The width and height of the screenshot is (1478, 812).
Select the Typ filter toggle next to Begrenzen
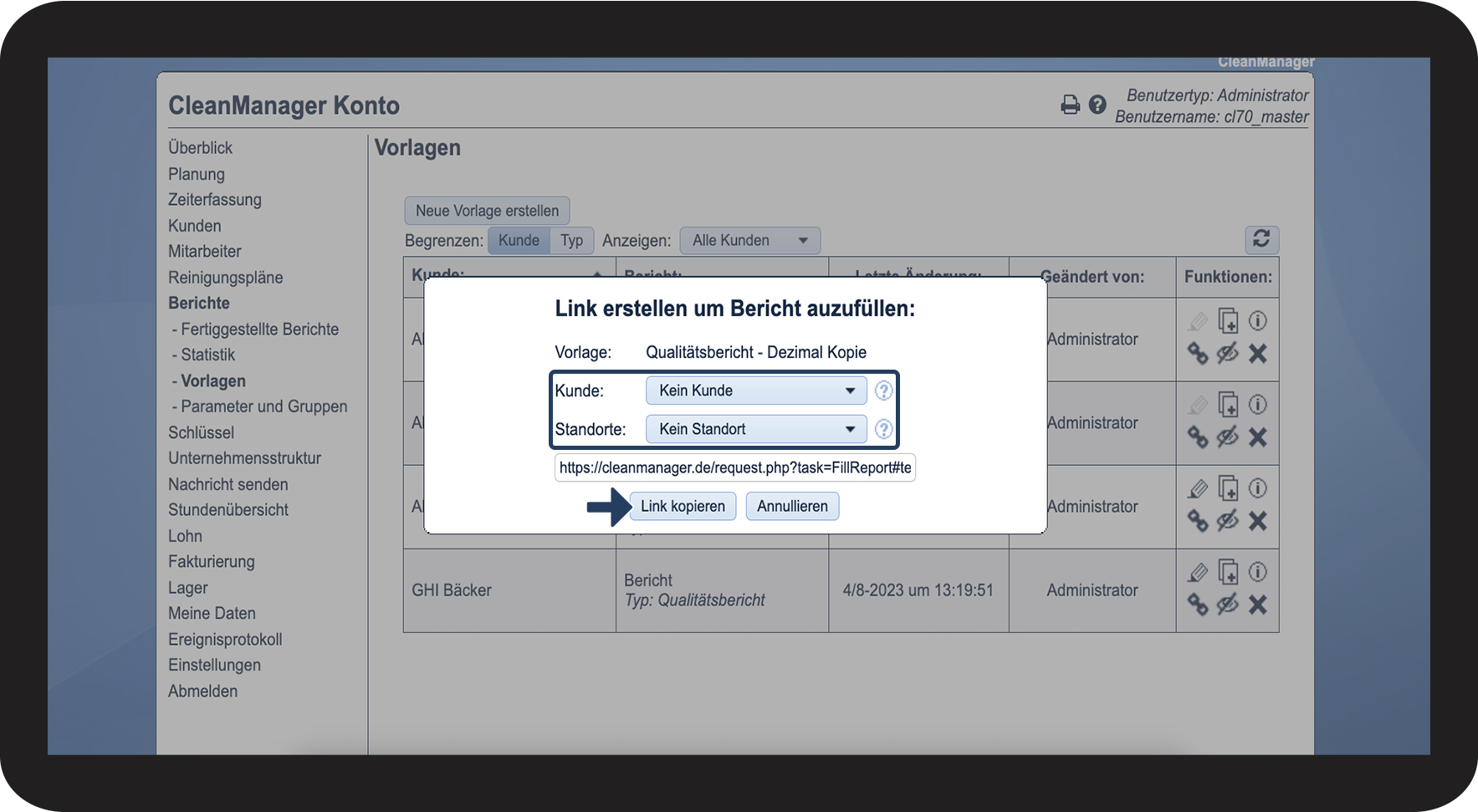(x=572, y=241)
